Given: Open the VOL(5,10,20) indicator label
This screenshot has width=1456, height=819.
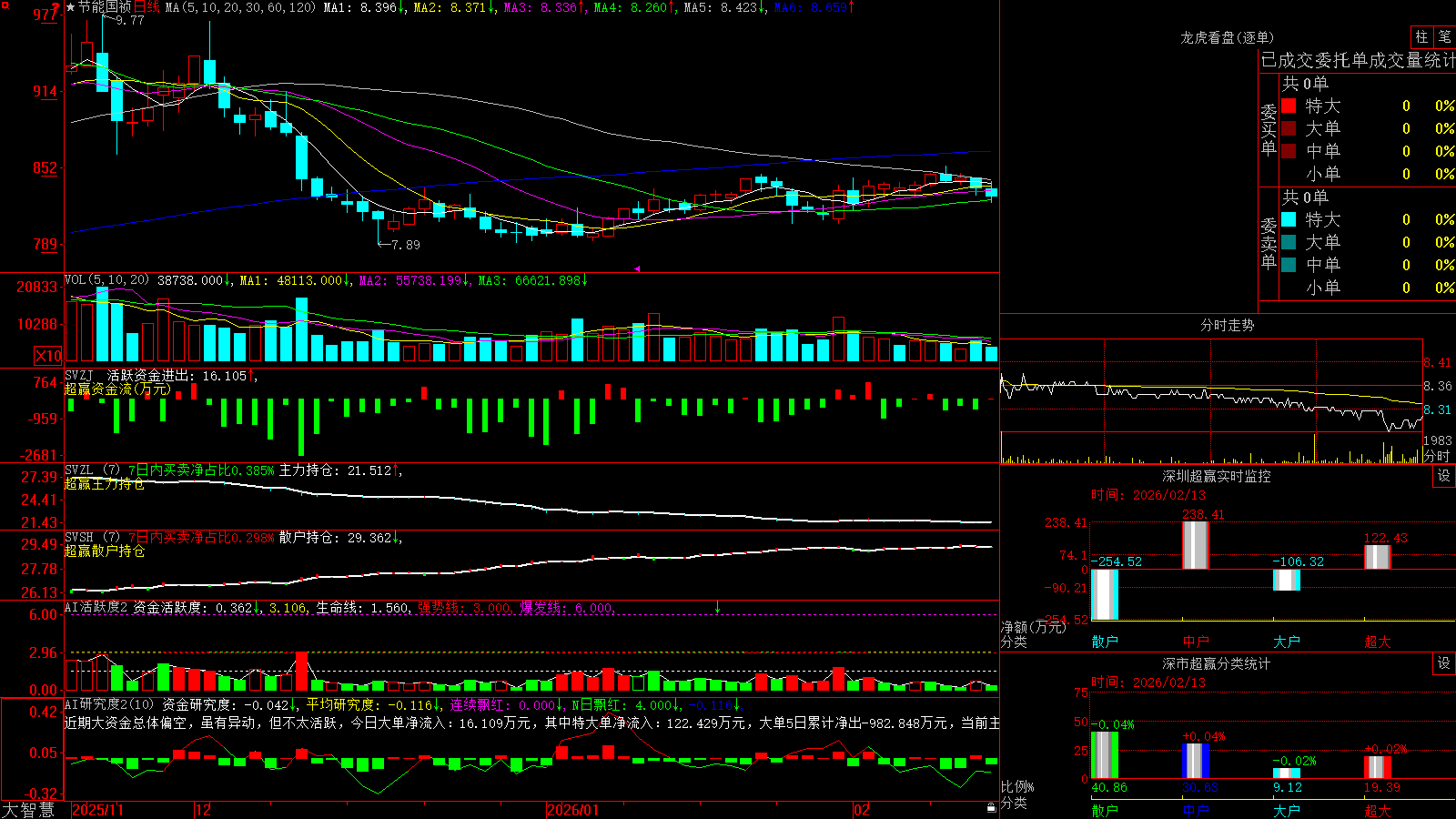Looking at the screenshot, I should (106, 280).
